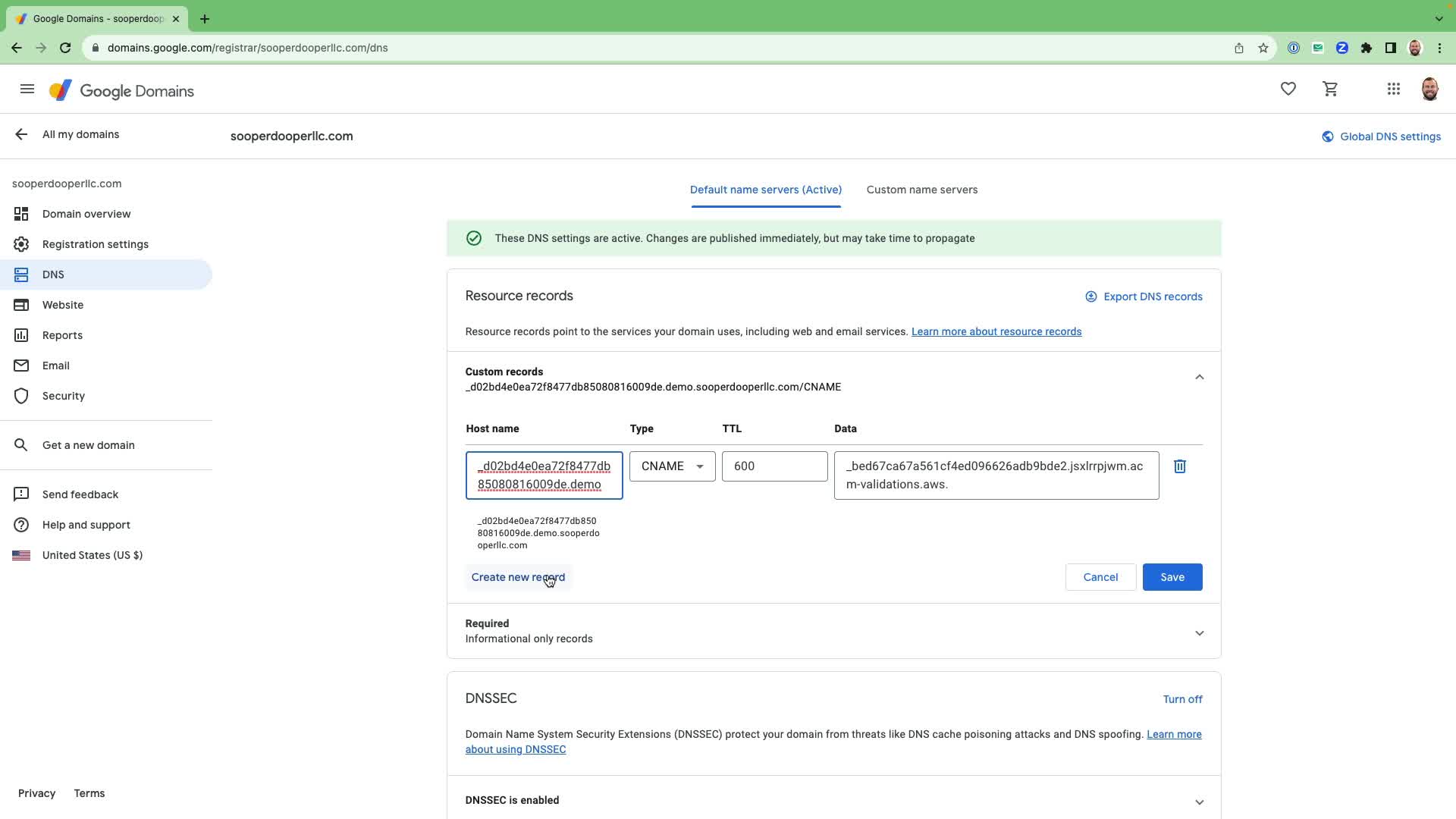Open the shopping cart icon
Screen dimensions: 1456x819
pos(1330,89)
